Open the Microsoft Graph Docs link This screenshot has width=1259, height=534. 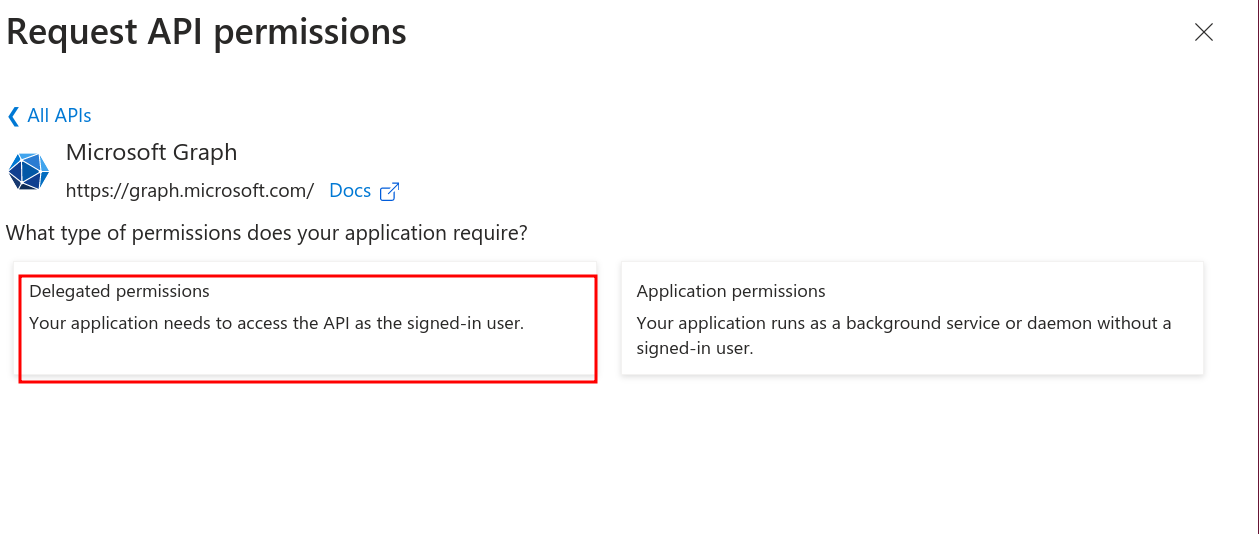click(350, 190)
